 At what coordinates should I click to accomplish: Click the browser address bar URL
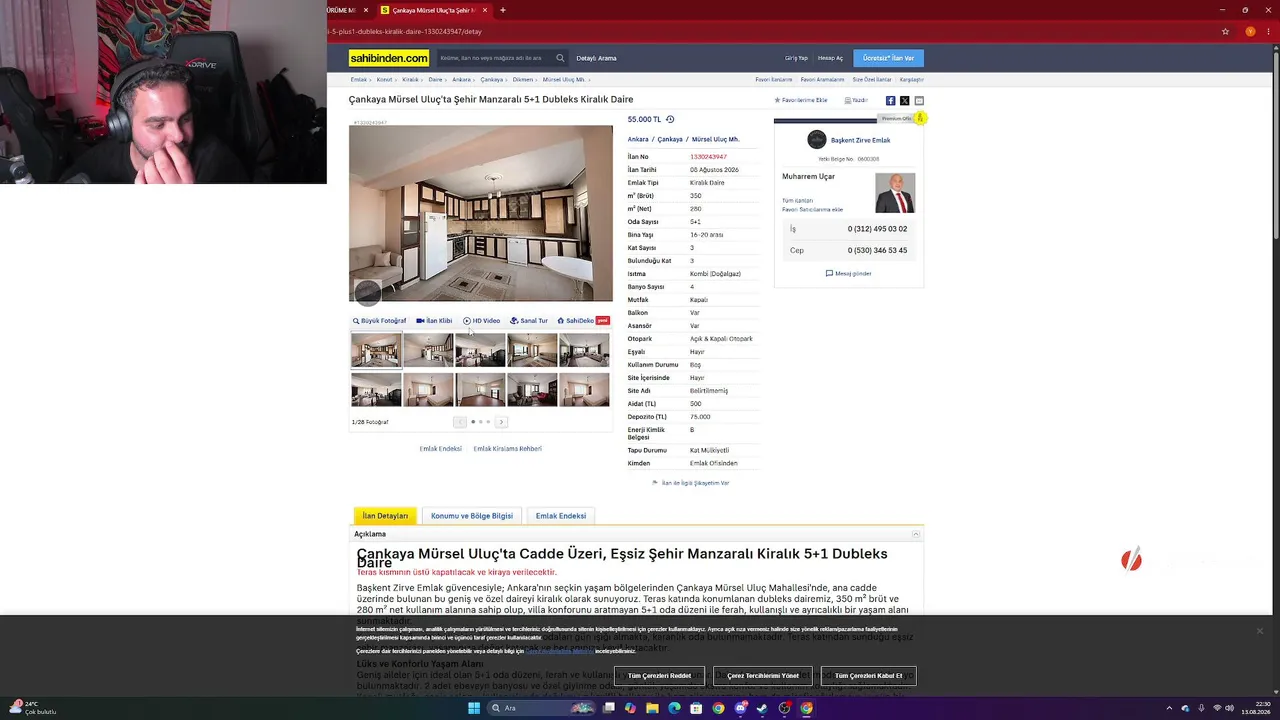[x=405, y=31]
